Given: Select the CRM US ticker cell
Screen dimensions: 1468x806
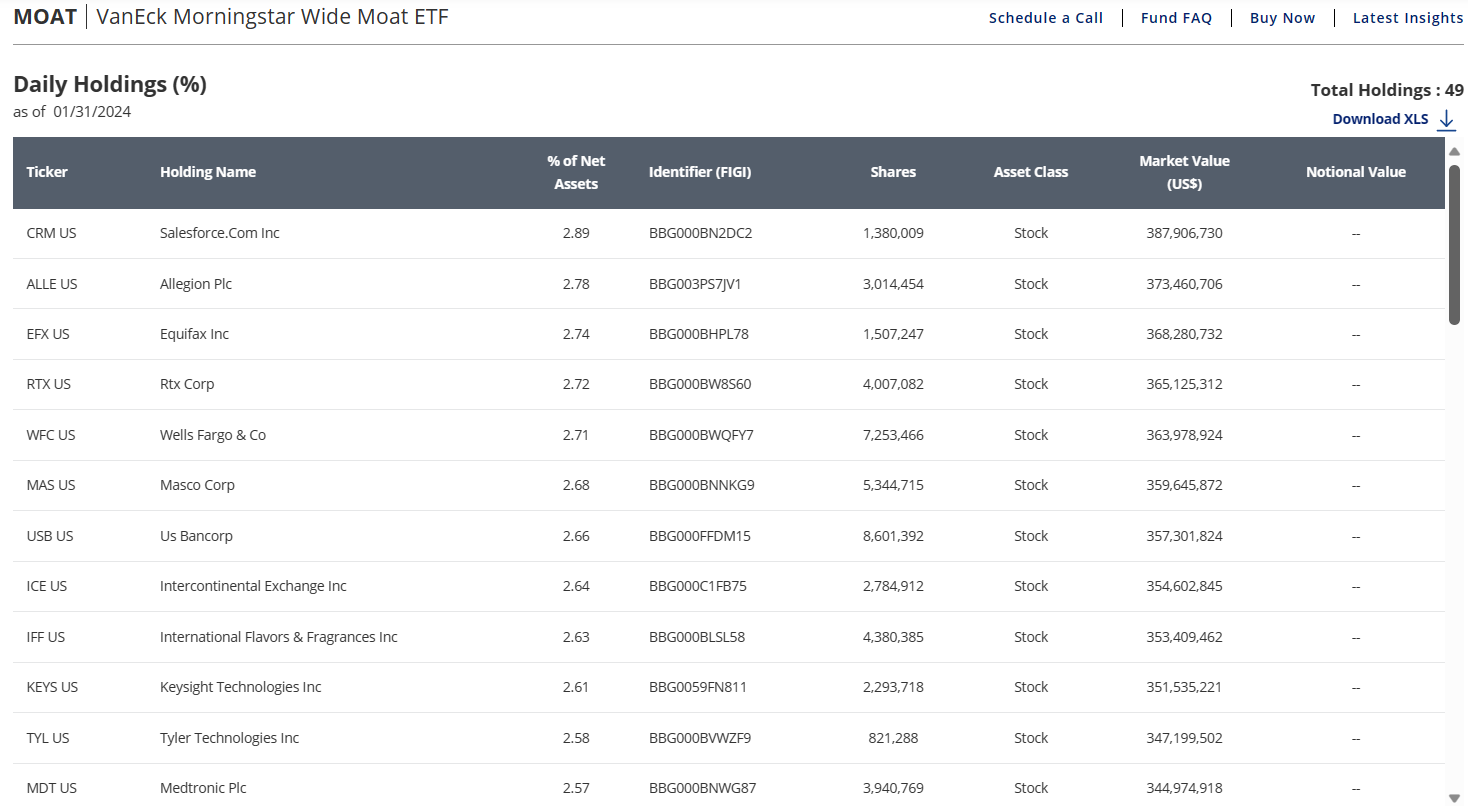Looking at the screenshot, I should tap(51, 233).
